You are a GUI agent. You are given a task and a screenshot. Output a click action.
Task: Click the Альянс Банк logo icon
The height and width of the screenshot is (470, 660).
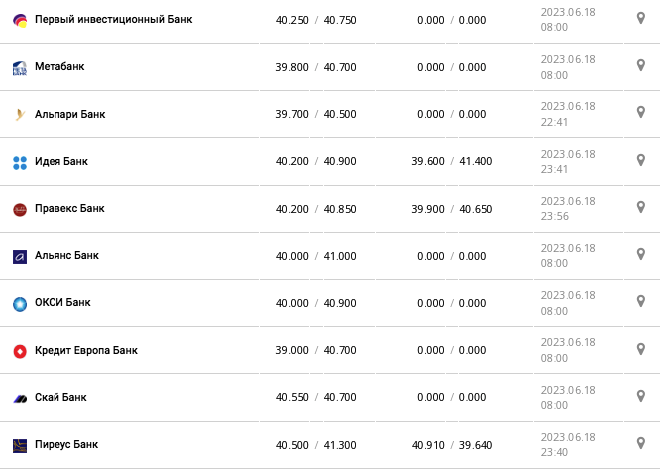[x=19, y=256]
